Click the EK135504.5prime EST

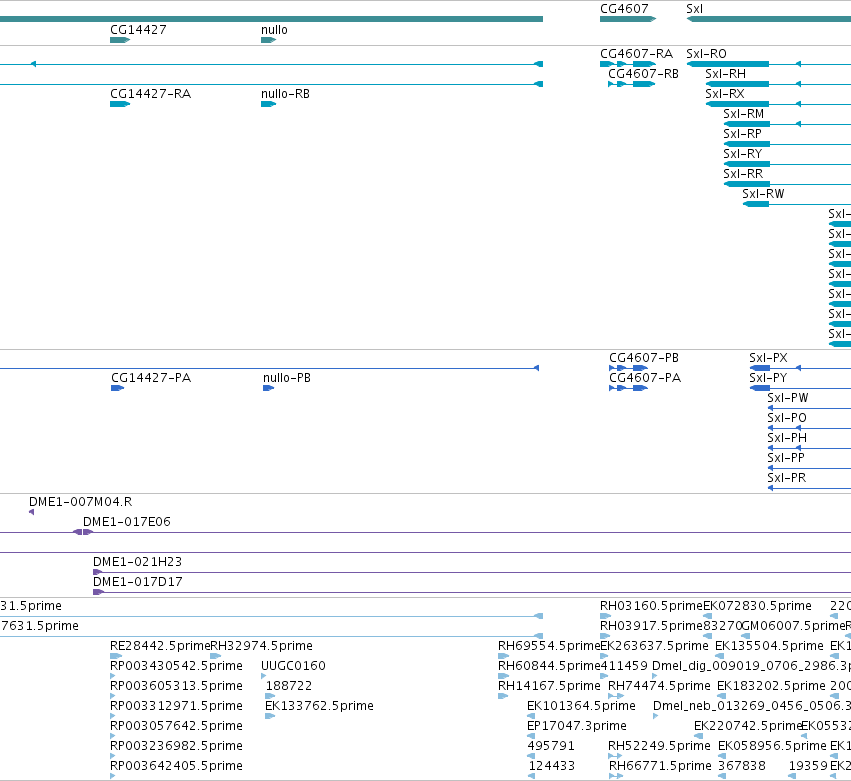[x=720, y=656]
